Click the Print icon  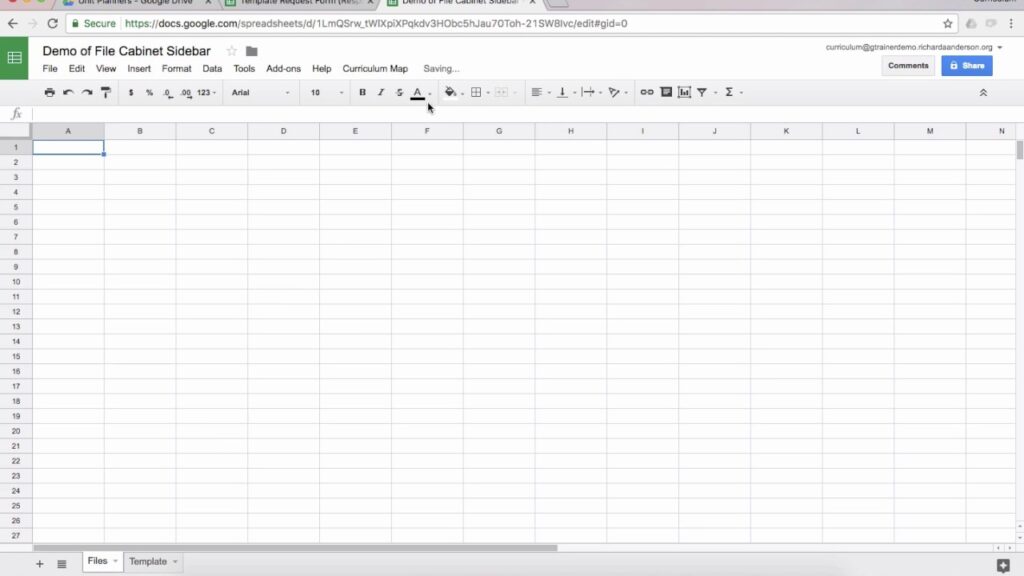(x=49, y=92)
